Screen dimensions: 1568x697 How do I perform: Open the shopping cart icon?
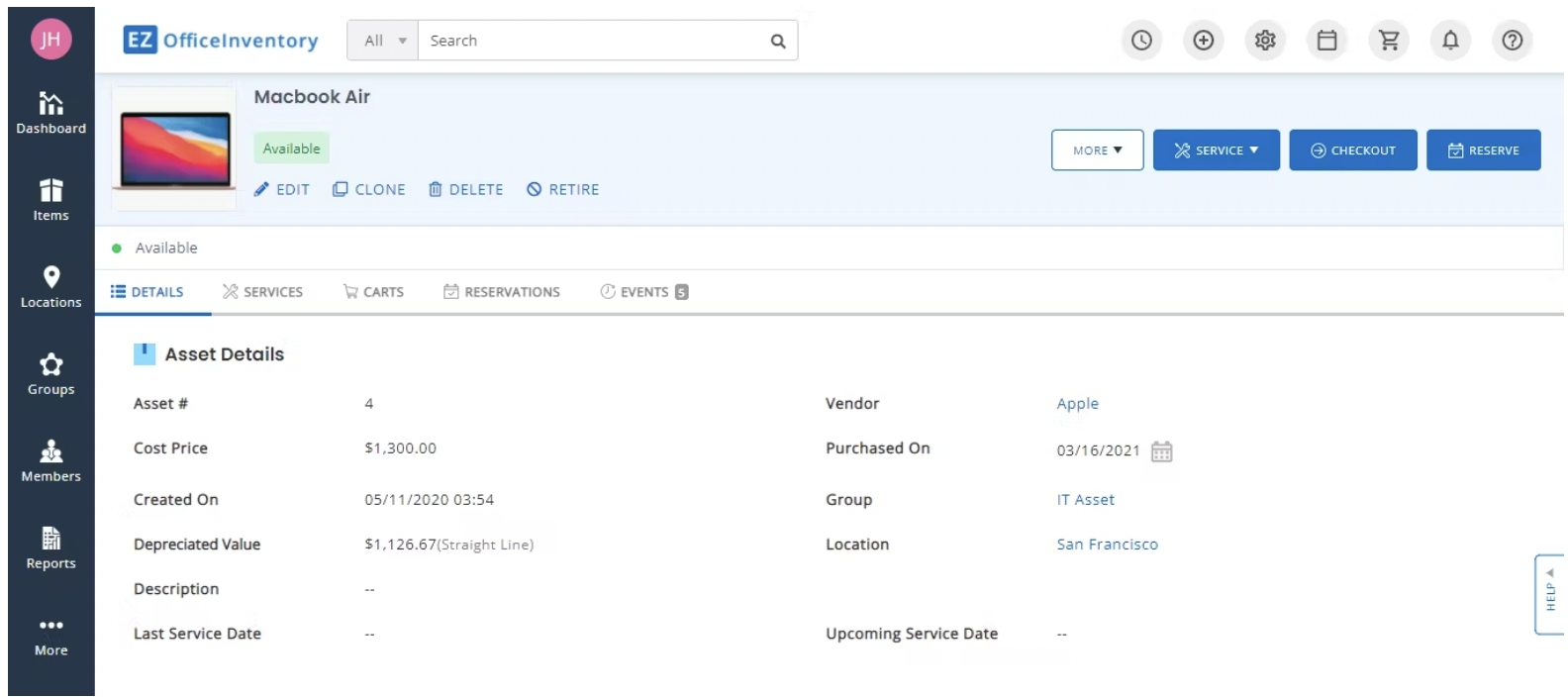click(1389, 41)
